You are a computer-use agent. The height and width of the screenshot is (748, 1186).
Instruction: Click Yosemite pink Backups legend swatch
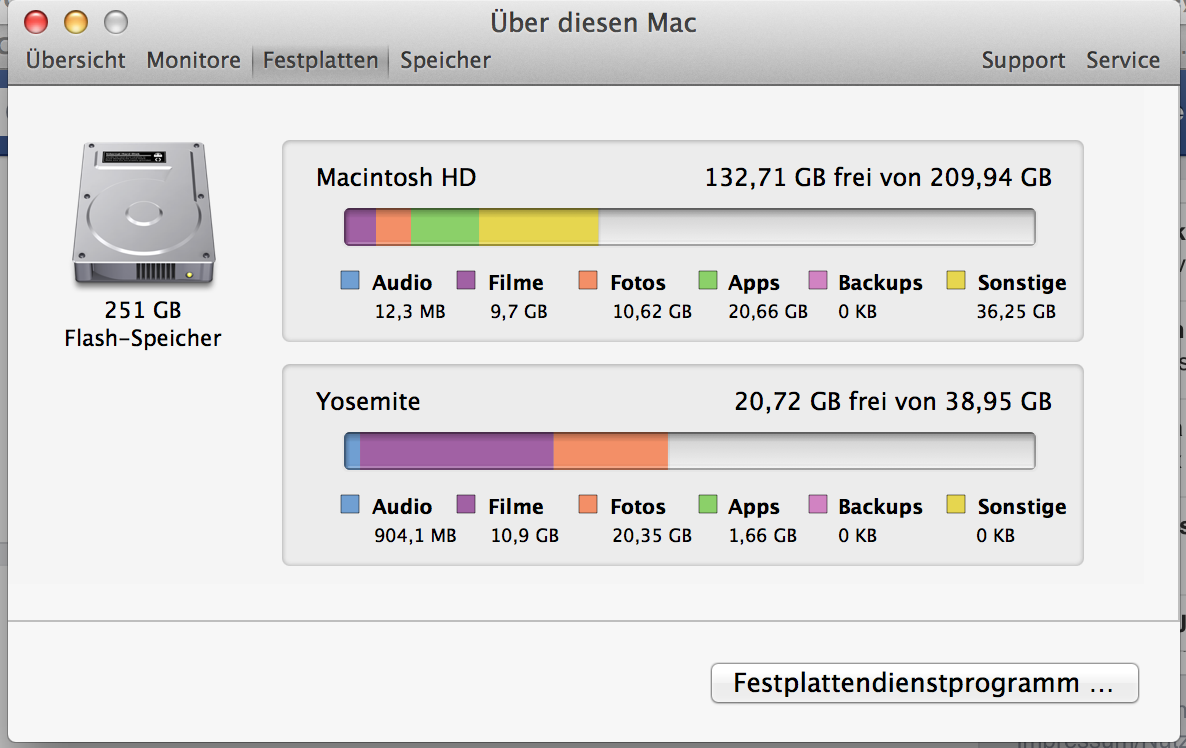[818, 504]
